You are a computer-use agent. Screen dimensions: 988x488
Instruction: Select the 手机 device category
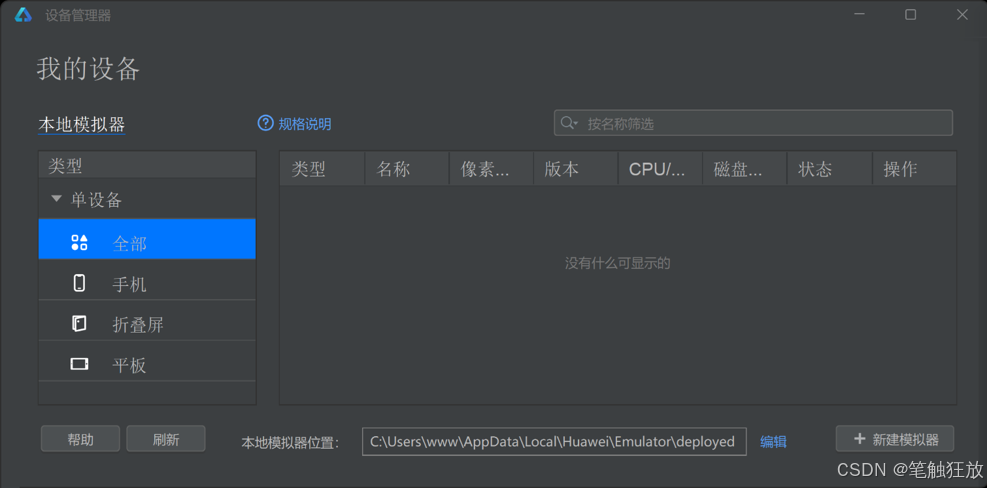point(147,279)
